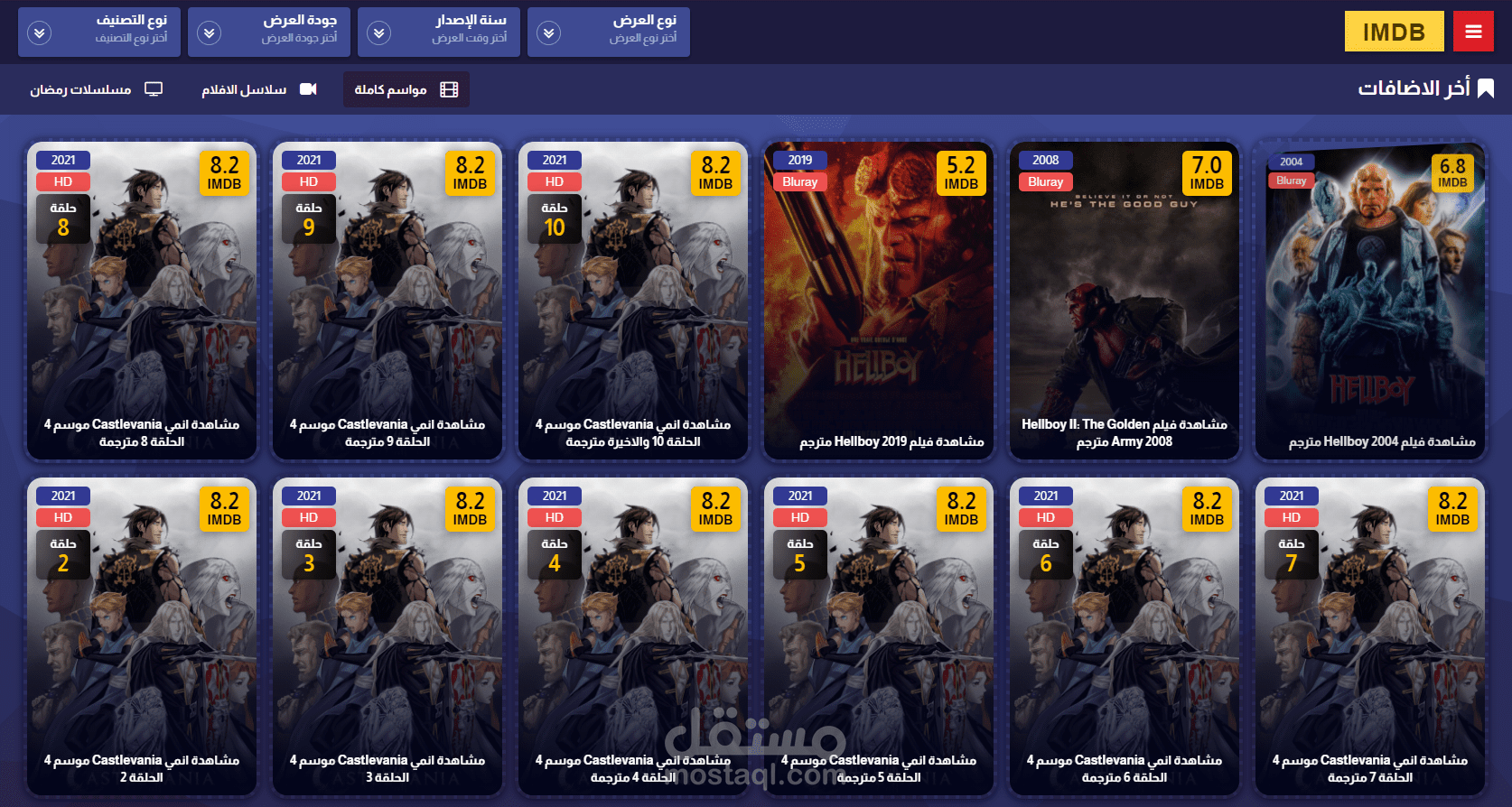Click the حلقة 5 episode badge
1512x807 pixels.
(x=800, y=555)
